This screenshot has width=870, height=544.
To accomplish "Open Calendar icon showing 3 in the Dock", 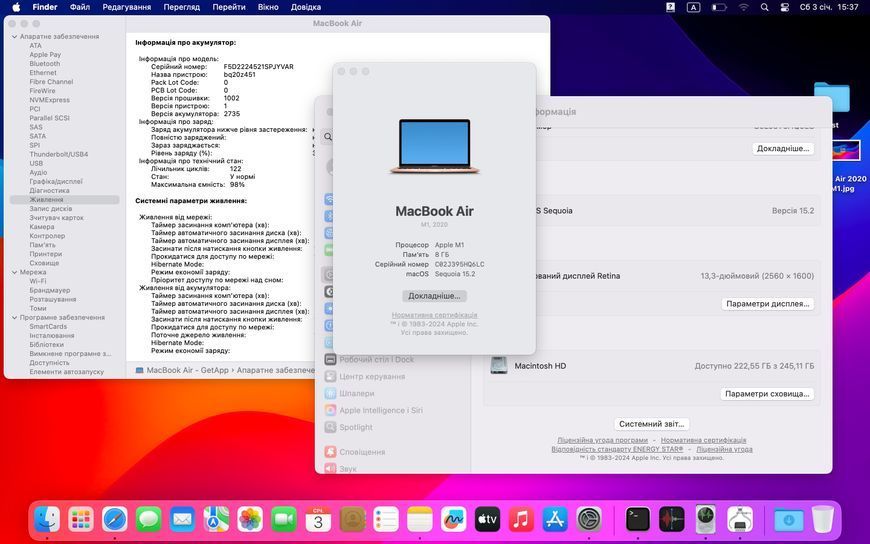I will [318, 520].
